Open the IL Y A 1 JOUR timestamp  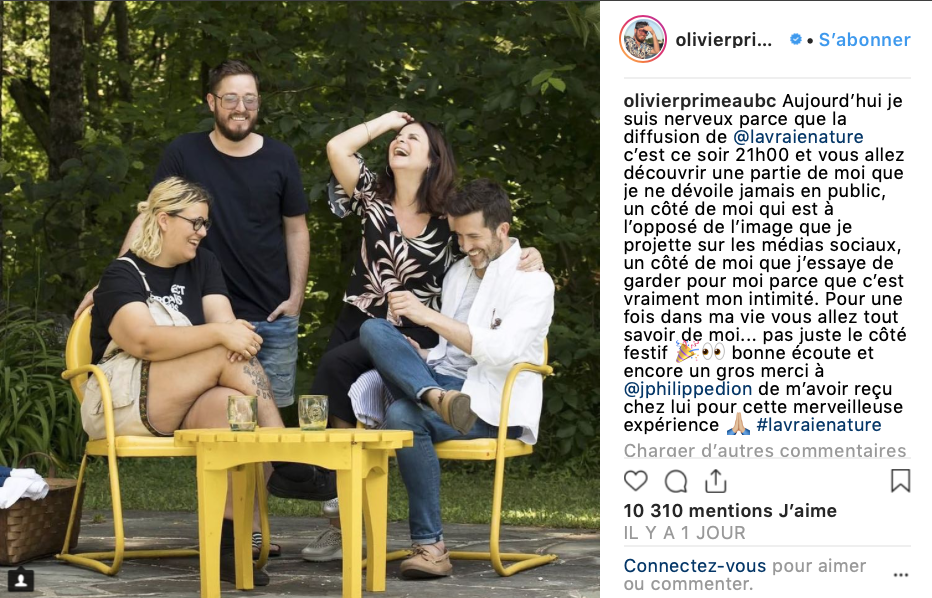[x=684, y=533]
